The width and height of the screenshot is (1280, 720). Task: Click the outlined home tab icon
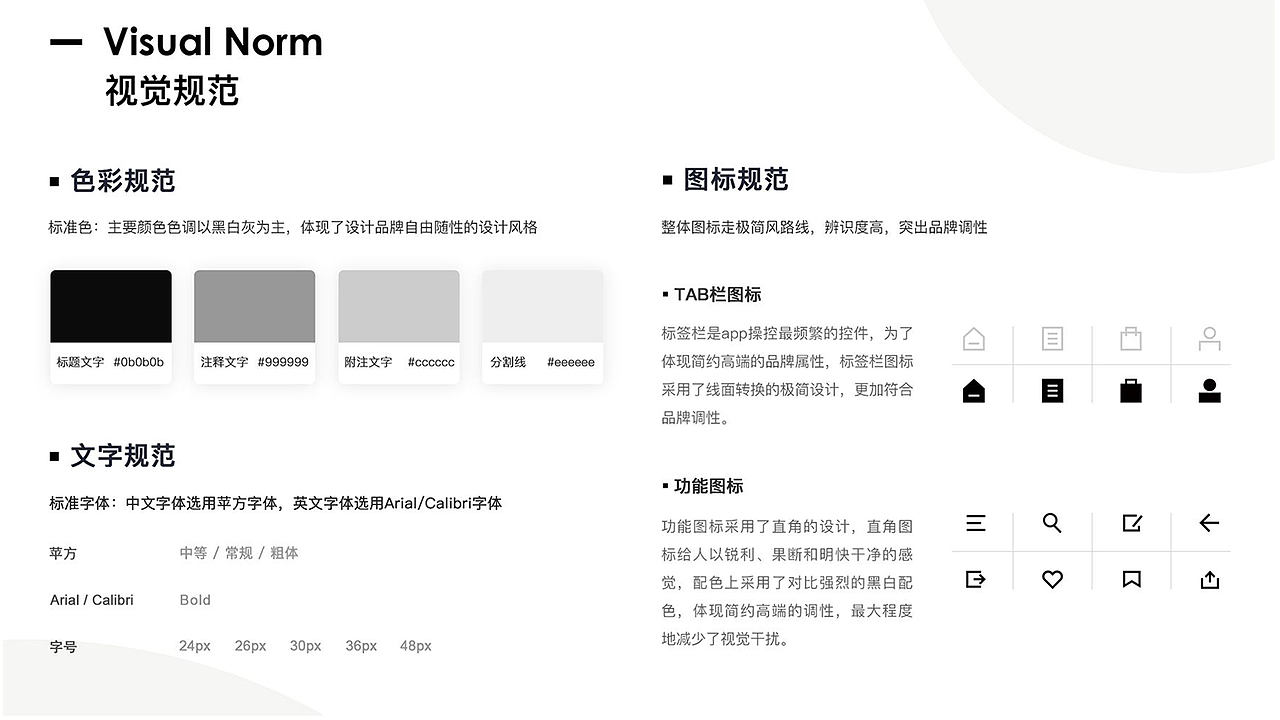click(974, 339)
